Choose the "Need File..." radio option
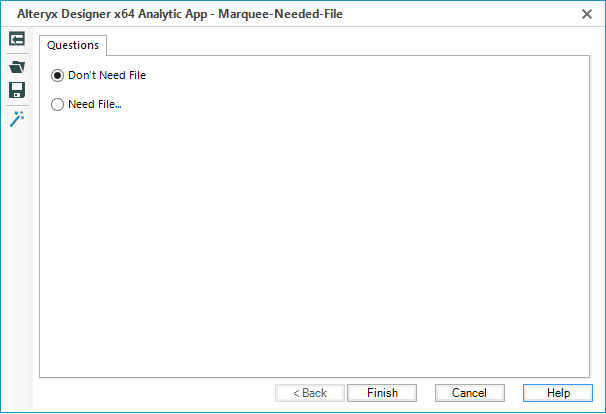Image resolution: width=606 pixels, height=414 pixels. pos(57,104)
